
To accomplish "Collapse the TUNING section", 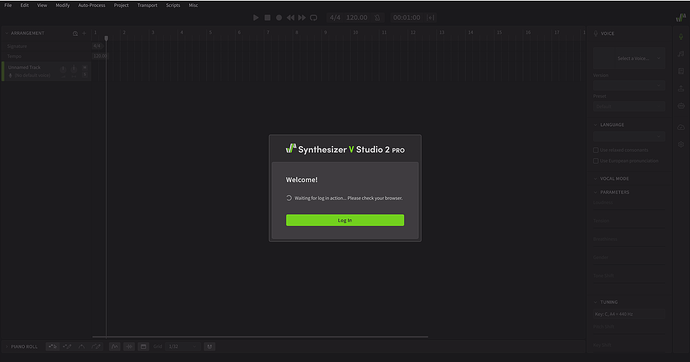I will coord(595,302).
